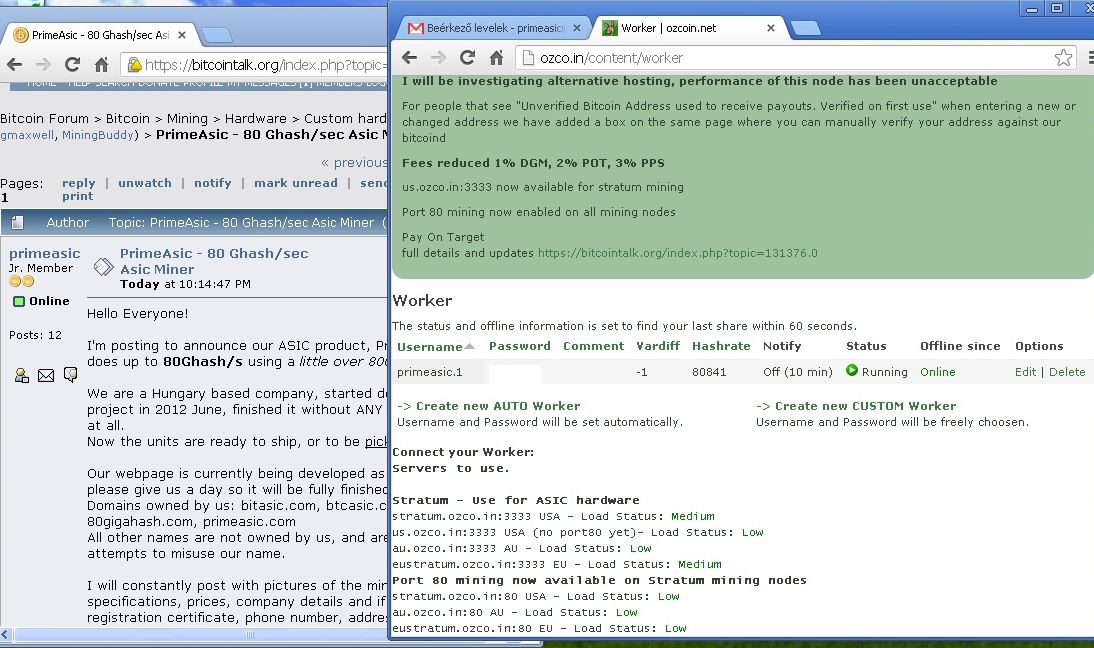
Task: Open PrimeAsic 80 Ghash/sec post title link
Action: point(214,262)
